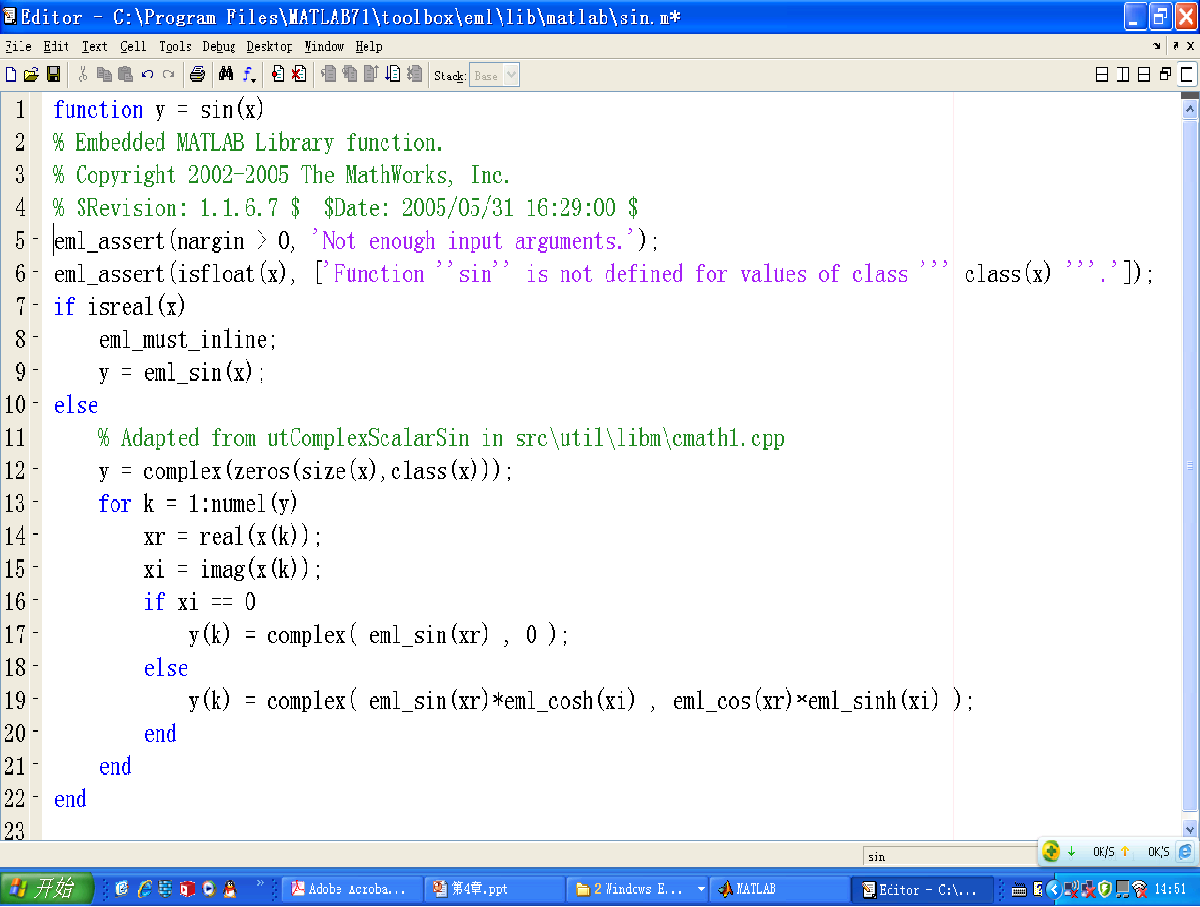Click the Exit debug mode icon

point(414,75)
